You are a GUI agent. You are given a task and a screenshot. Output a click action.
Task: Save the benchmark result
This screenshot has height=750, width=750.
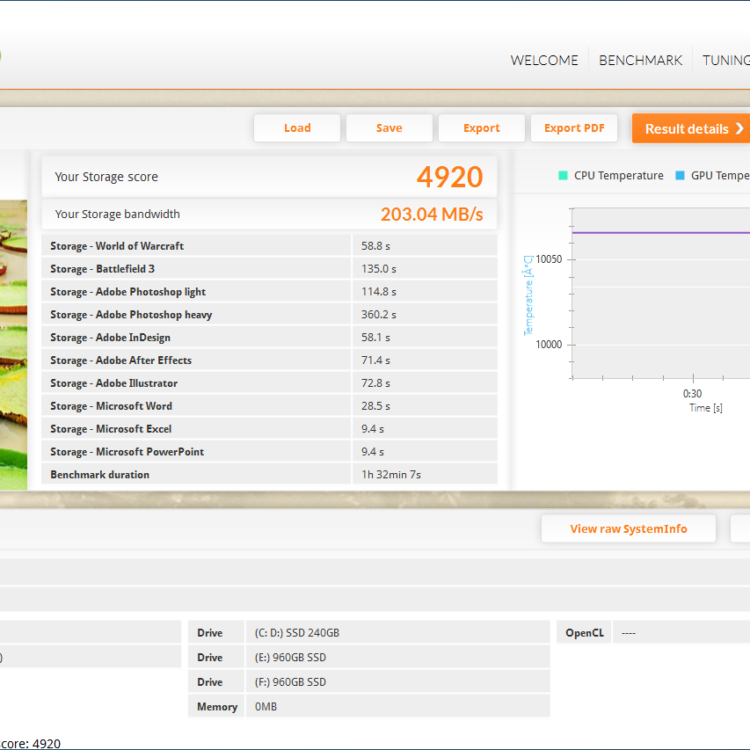coord(389,128)
